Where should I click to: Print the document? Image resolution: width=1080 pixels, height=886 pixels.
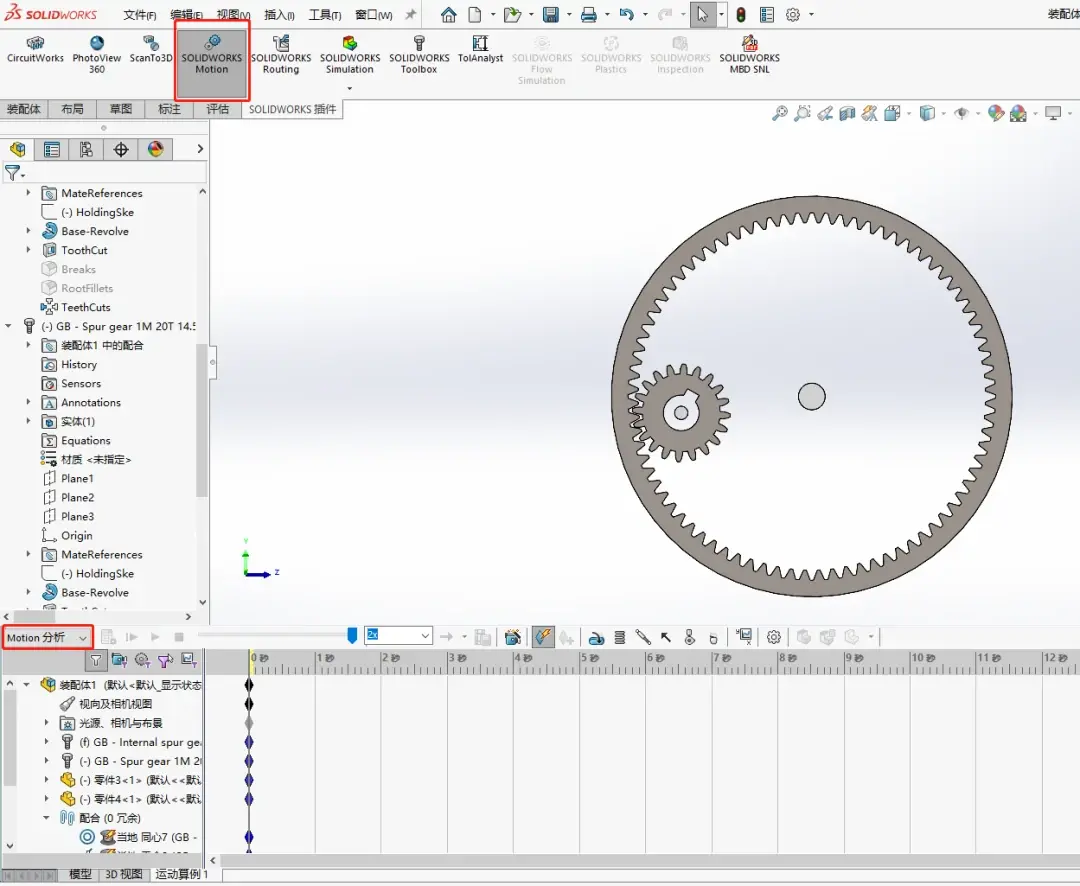coord(588,14)
